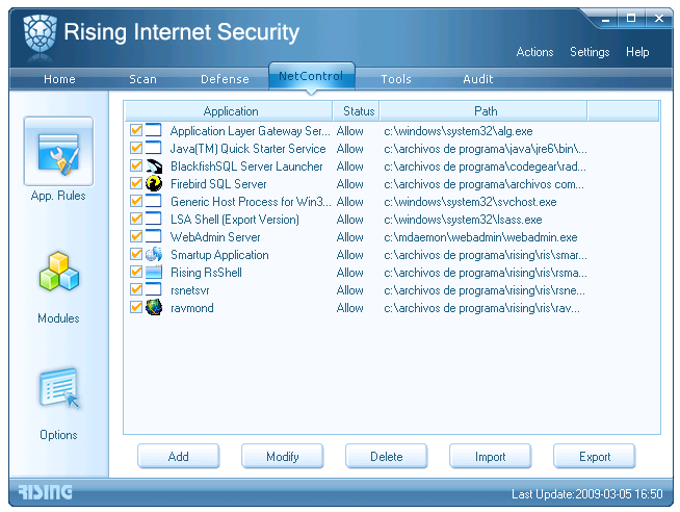Click the Add button
The image size is (680, 512).
pos(178,456)
